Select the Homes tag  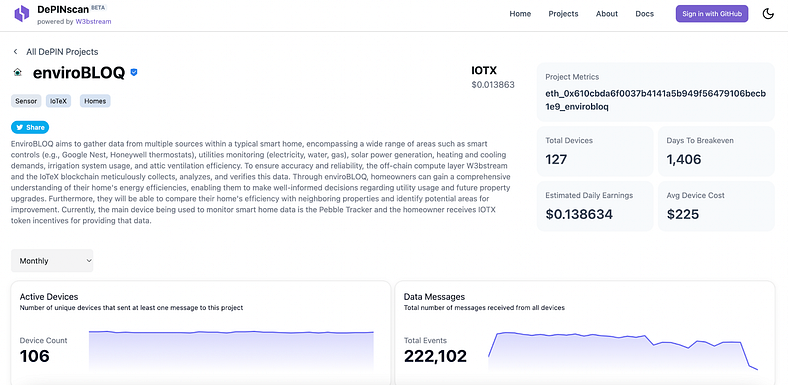(x=95, y=101)
